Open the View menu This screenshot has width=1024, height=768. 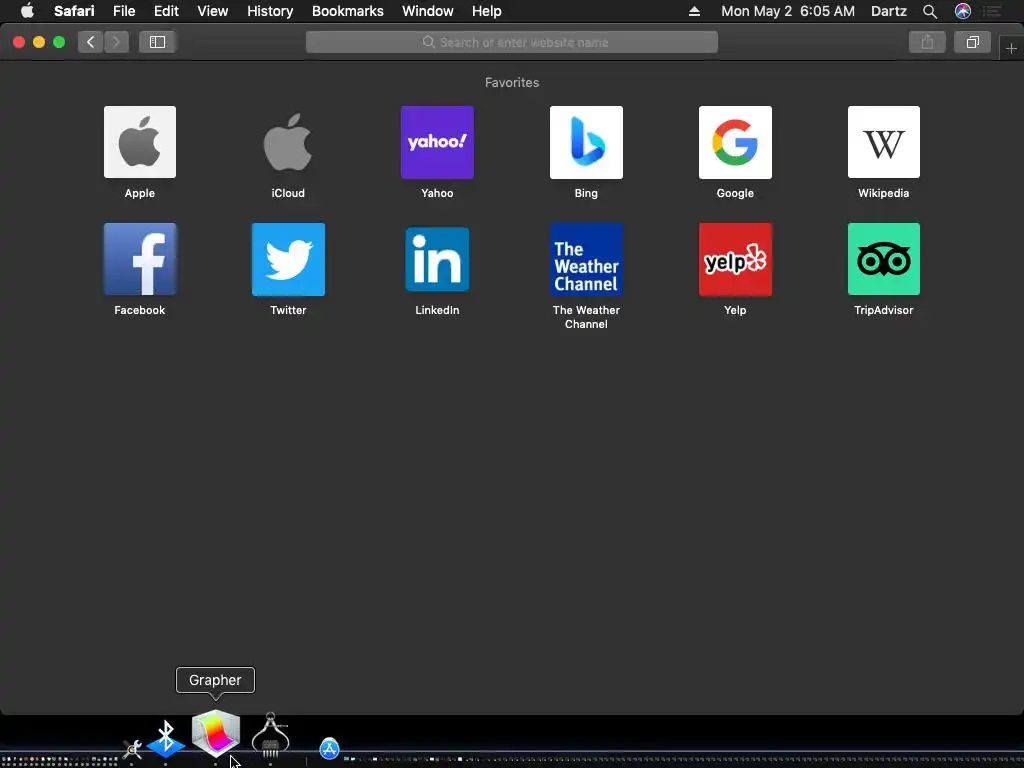point(213,11)
